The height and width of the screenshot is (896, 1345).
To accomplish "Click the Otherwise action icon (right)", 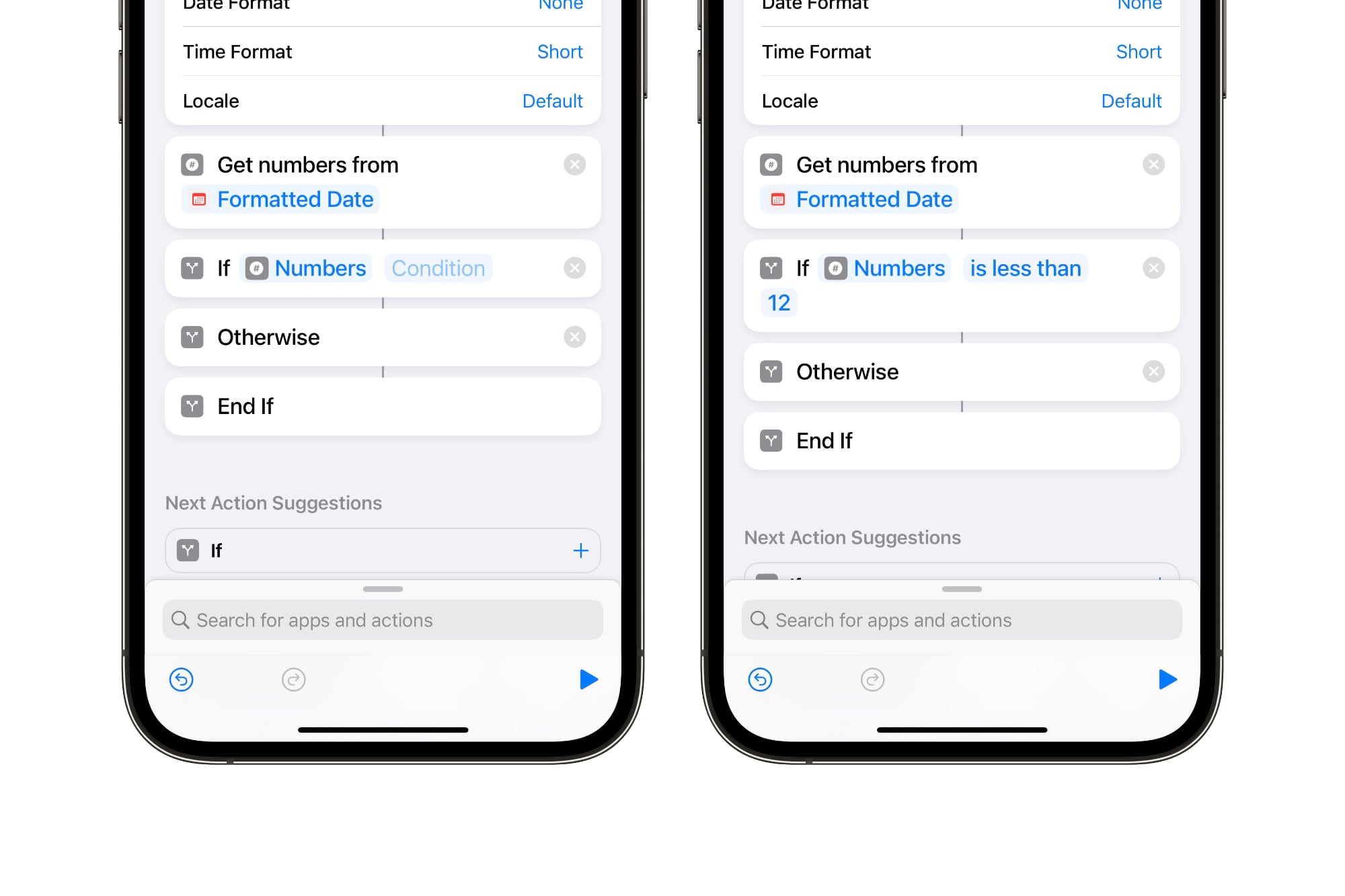I will coord(771,371).
